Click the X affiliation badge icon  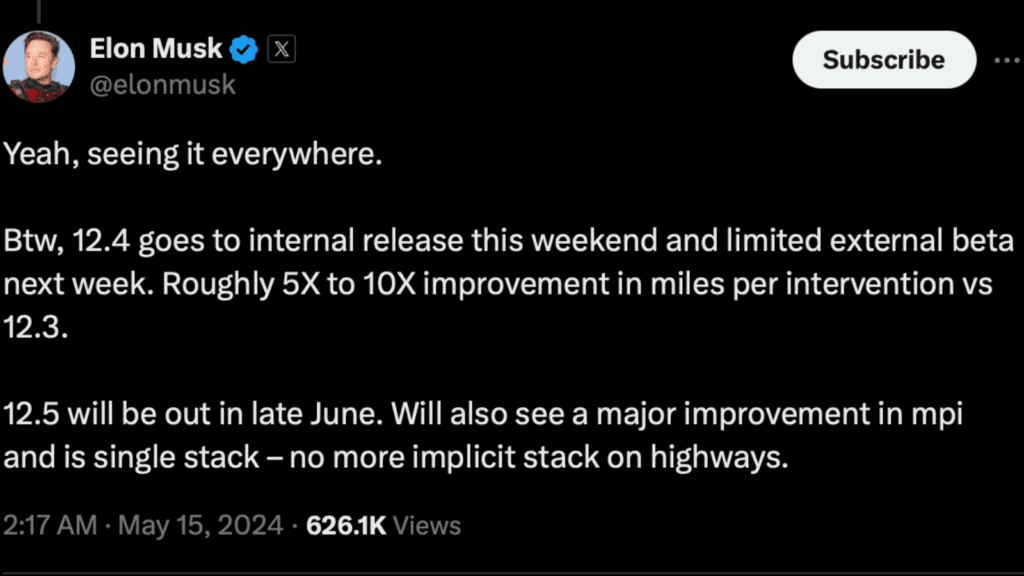[282, 48]
